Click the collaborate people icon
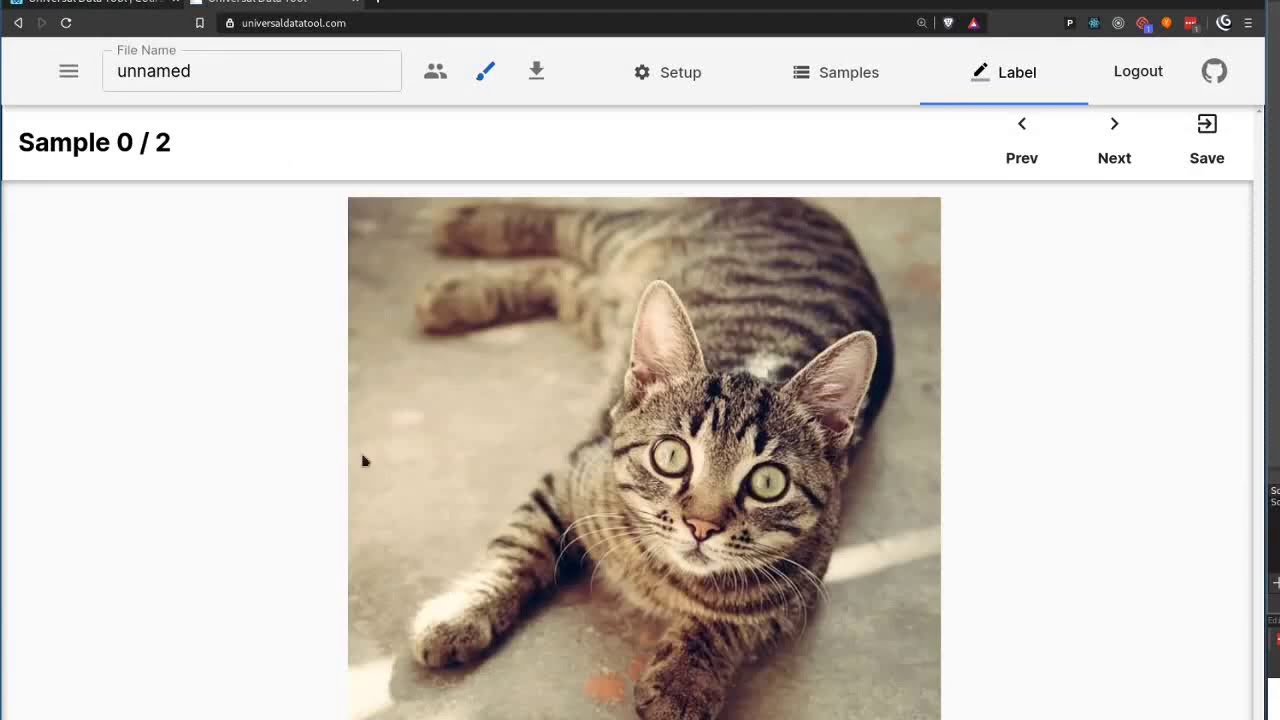1280x720 pixels. (435, 71)
